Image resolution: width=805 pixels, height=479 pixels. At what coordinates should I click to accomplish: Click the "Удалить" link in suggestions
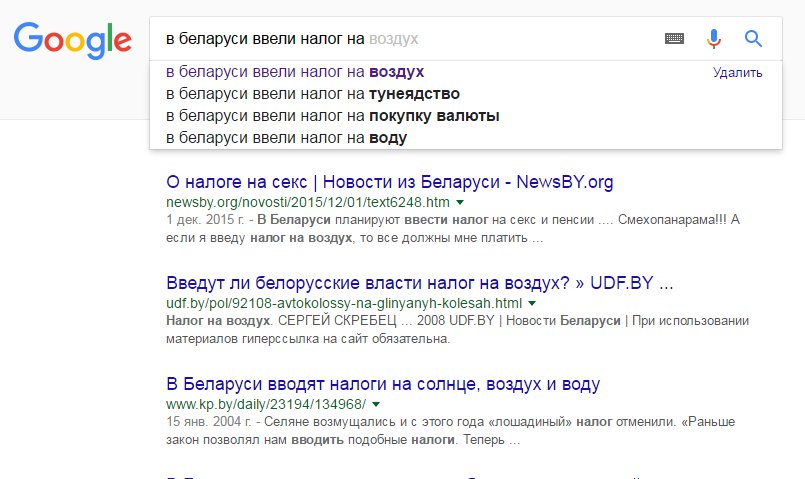click(x=737, y=73)
